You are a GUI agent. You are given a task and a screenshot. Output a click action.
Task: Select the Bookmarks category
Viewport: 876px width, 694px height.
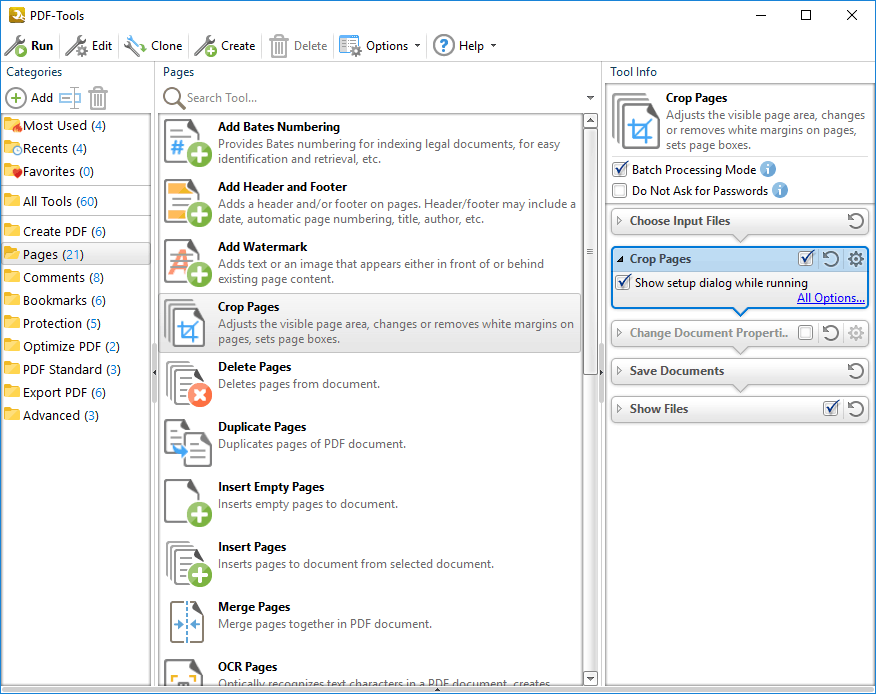[x=76, y=301]
